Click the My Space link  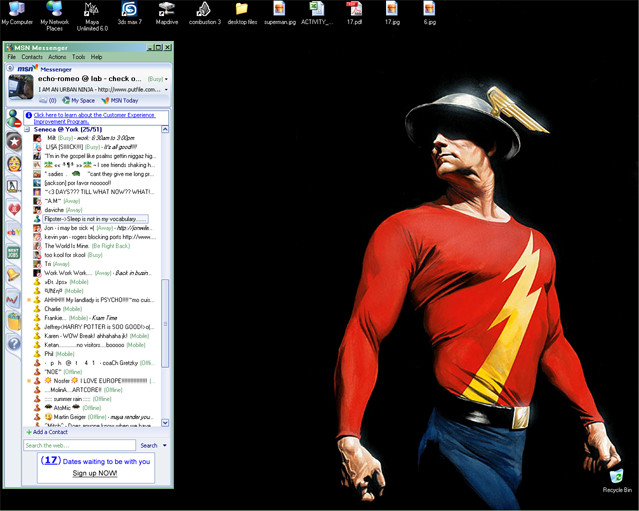click(78, 100)
